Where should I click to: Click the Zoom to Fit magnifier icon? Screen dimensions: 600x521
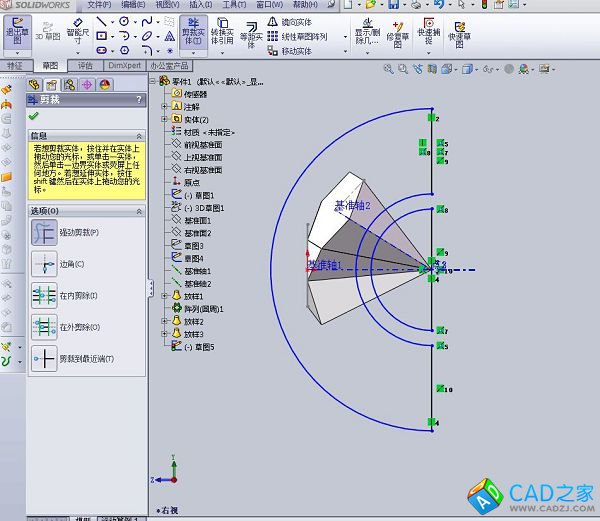pyautogui.click(x=391, y=70)
